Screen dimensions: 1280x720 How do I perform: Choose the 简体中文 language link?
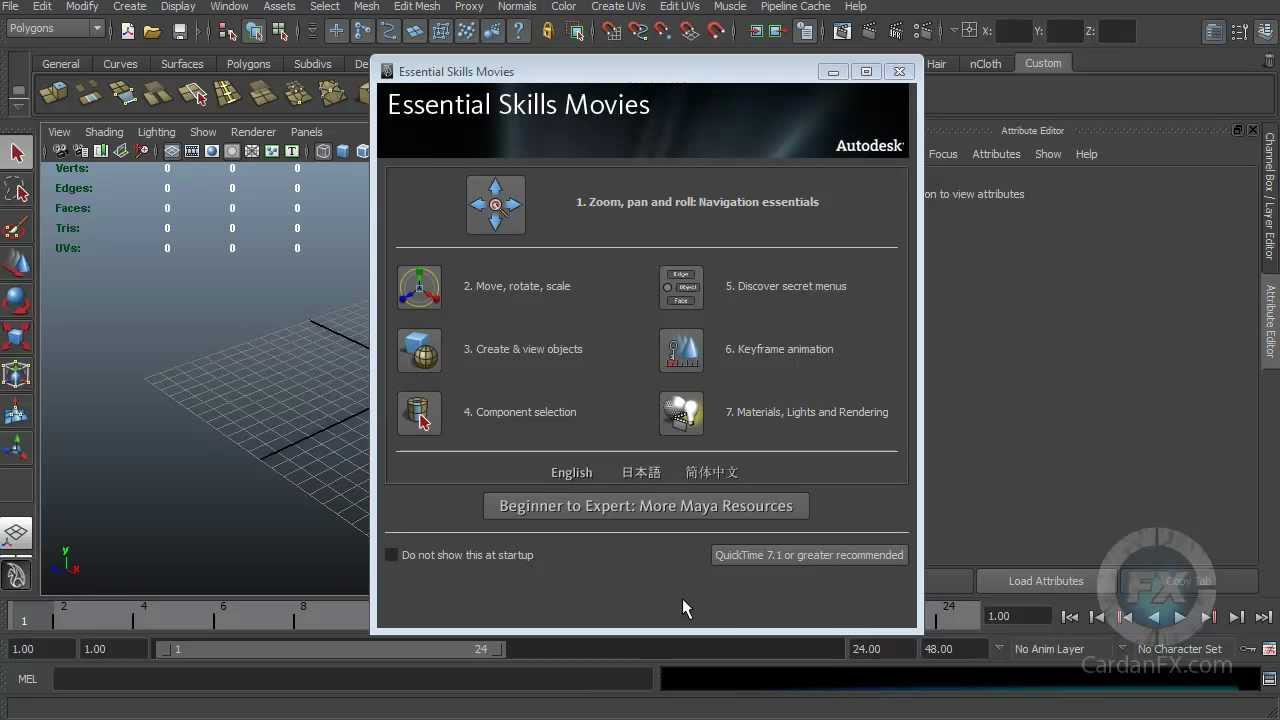point(712,473)
